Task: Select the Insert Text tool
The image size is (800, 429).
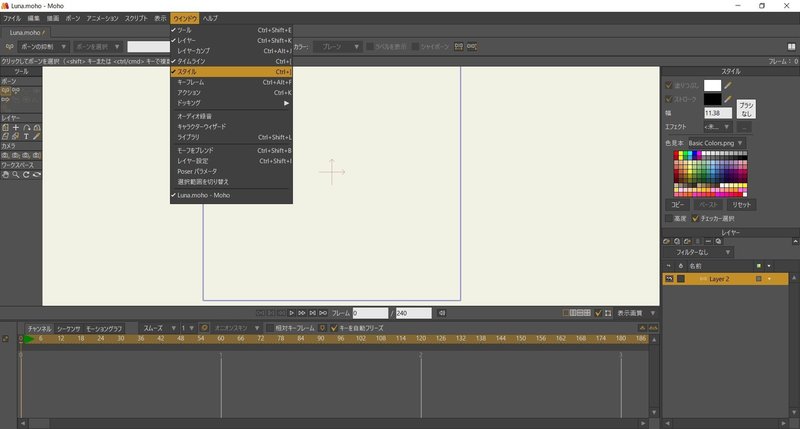Action: 27,136
